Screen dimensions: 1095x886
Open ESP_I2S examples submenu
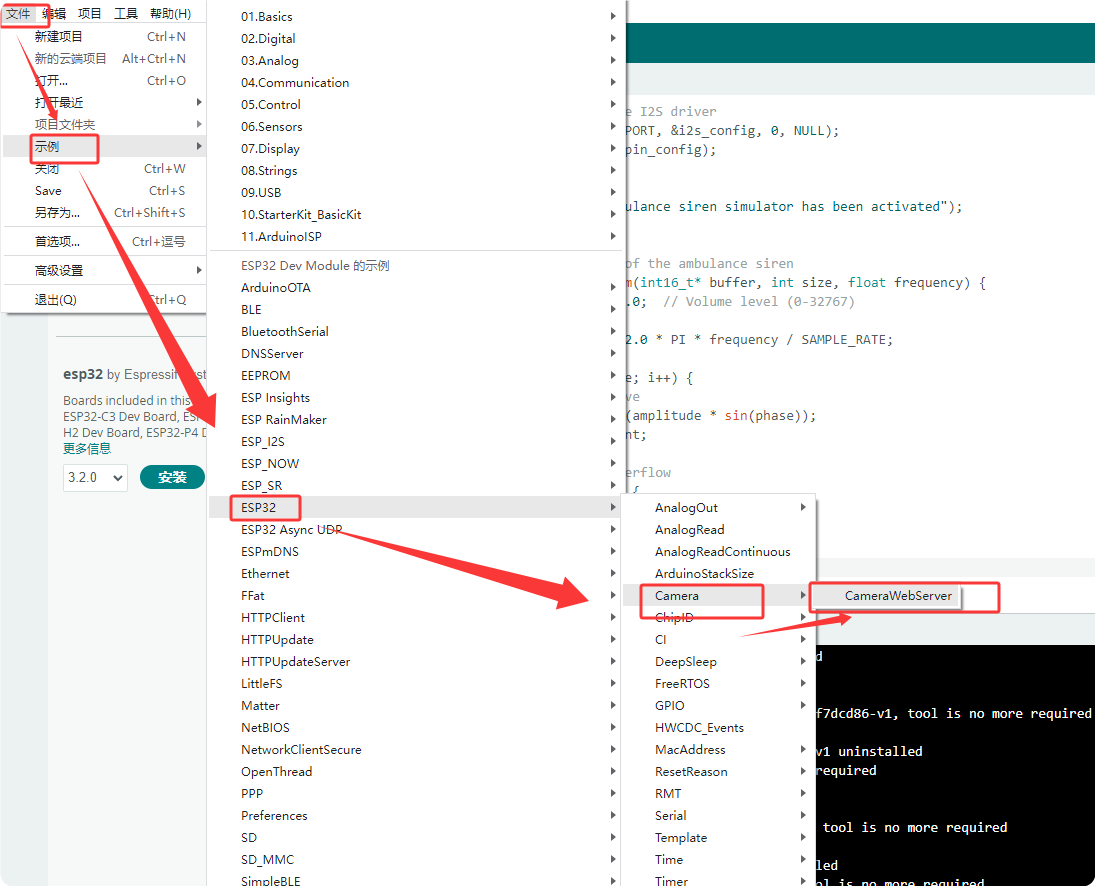tap(417, 441)
